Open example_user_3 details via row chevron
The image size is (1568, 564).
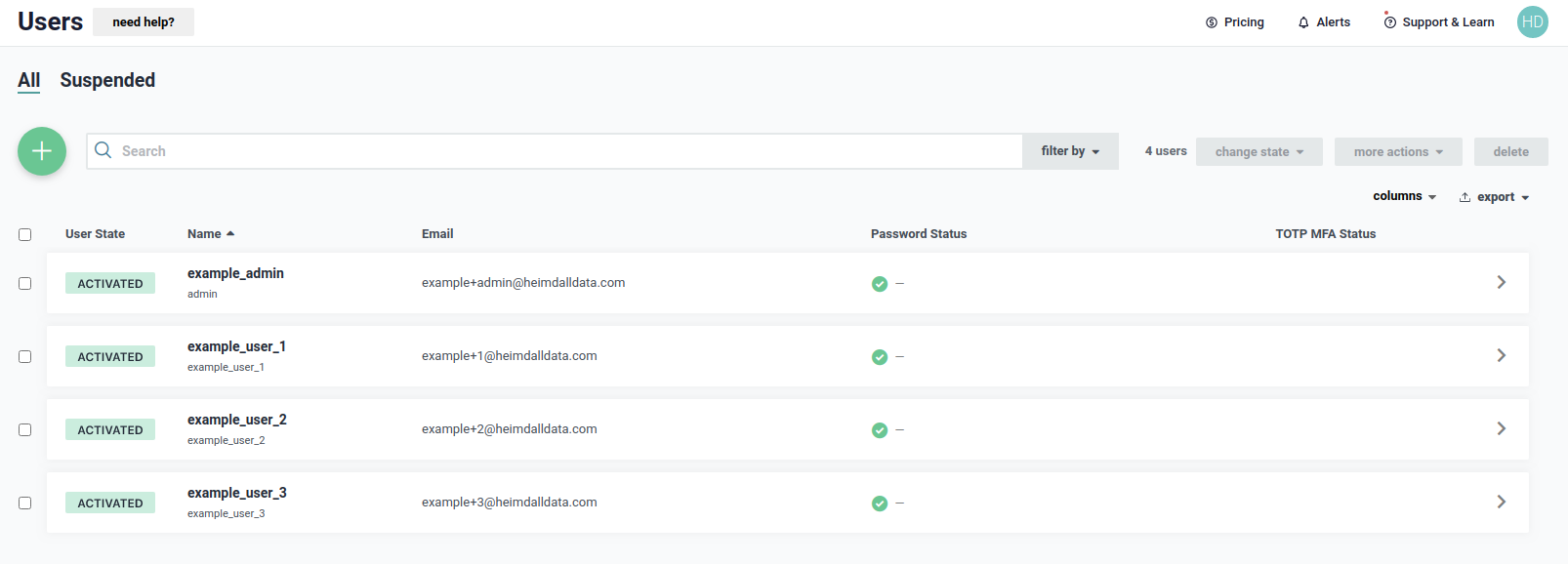point(1501,503)
